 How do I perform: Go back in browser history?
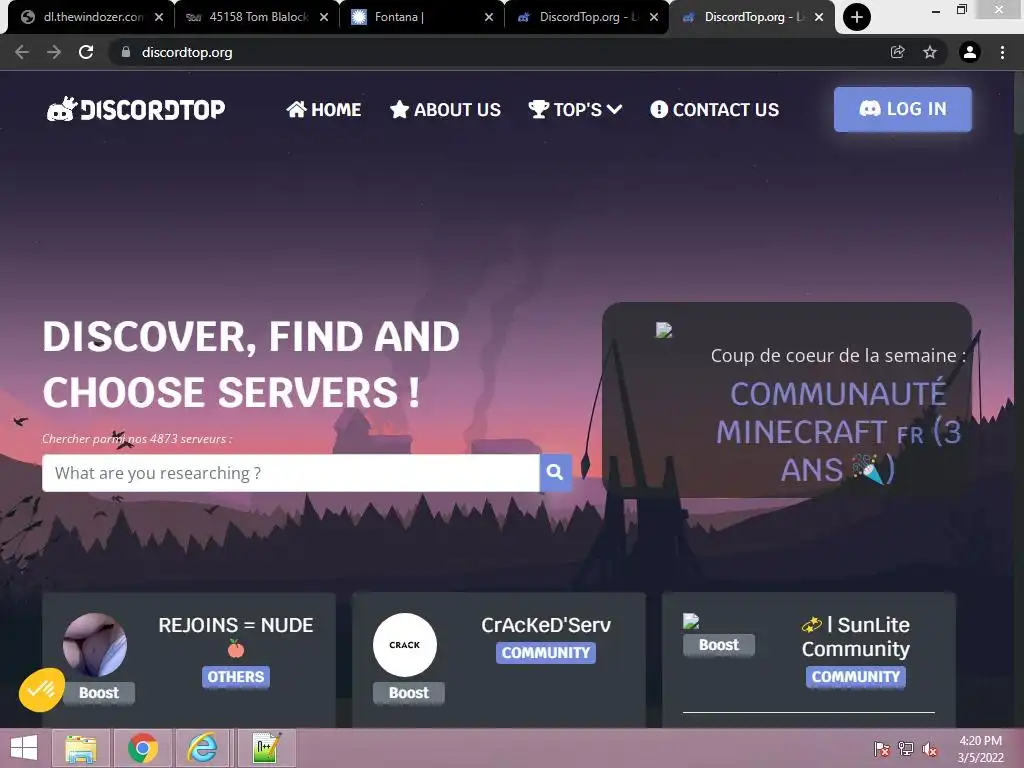tap(22, 52)
